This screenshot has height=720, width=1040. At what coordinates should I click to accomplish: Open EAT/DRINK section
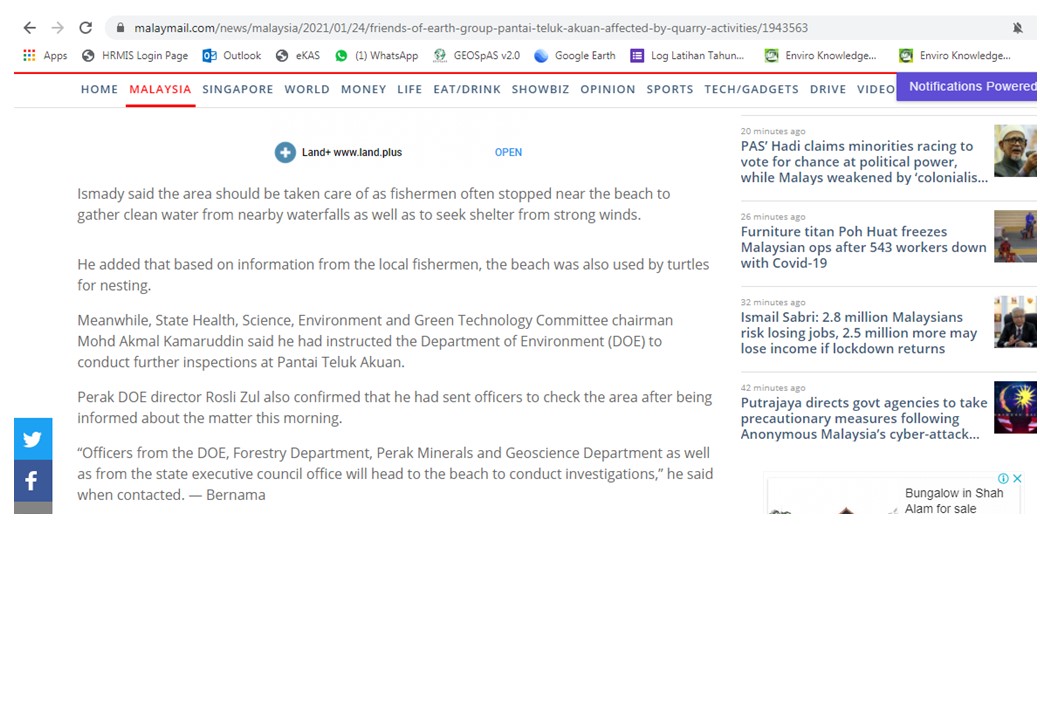[467, 89]
